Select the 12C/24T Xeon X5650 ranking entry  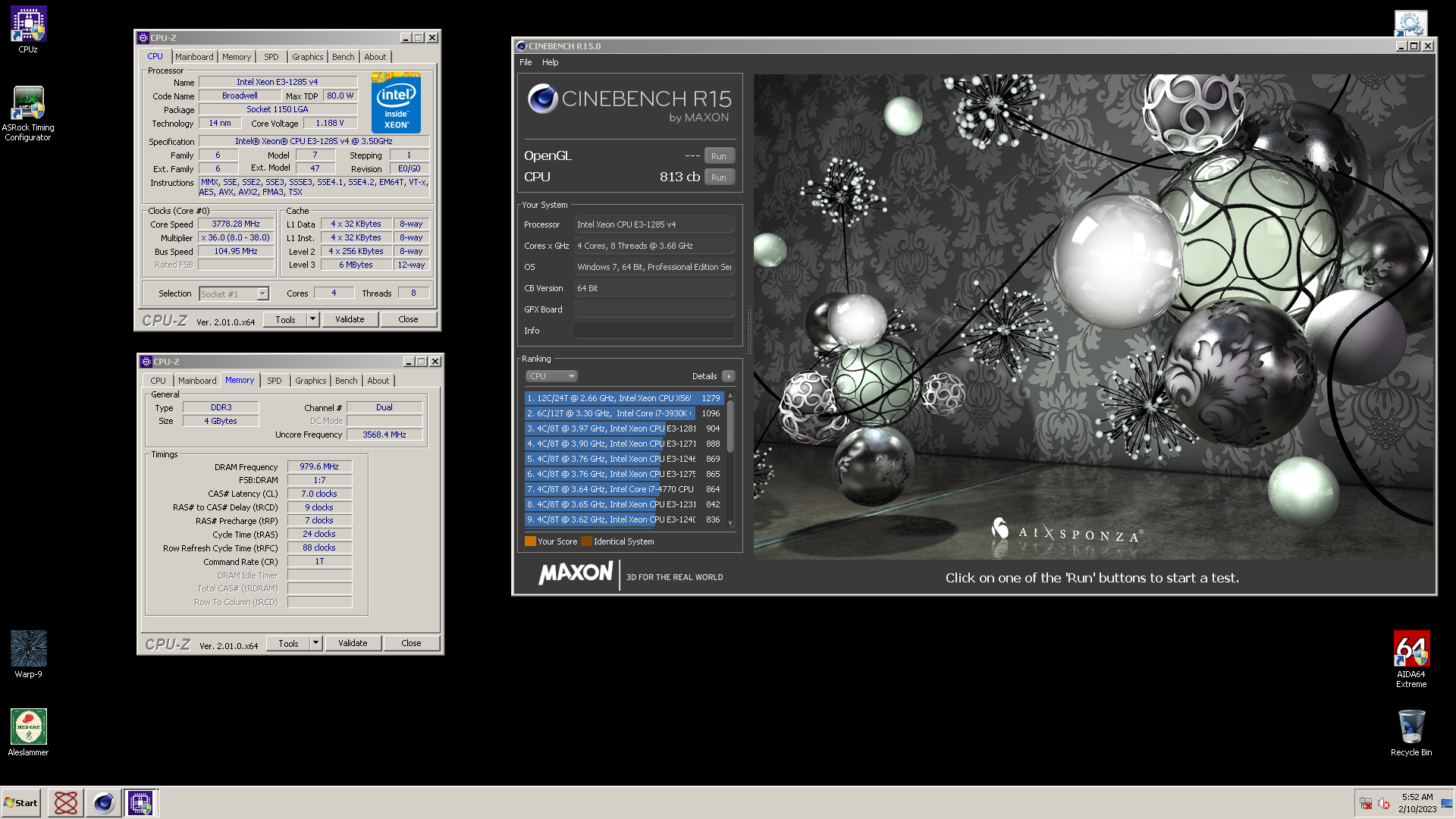[623, 398]
